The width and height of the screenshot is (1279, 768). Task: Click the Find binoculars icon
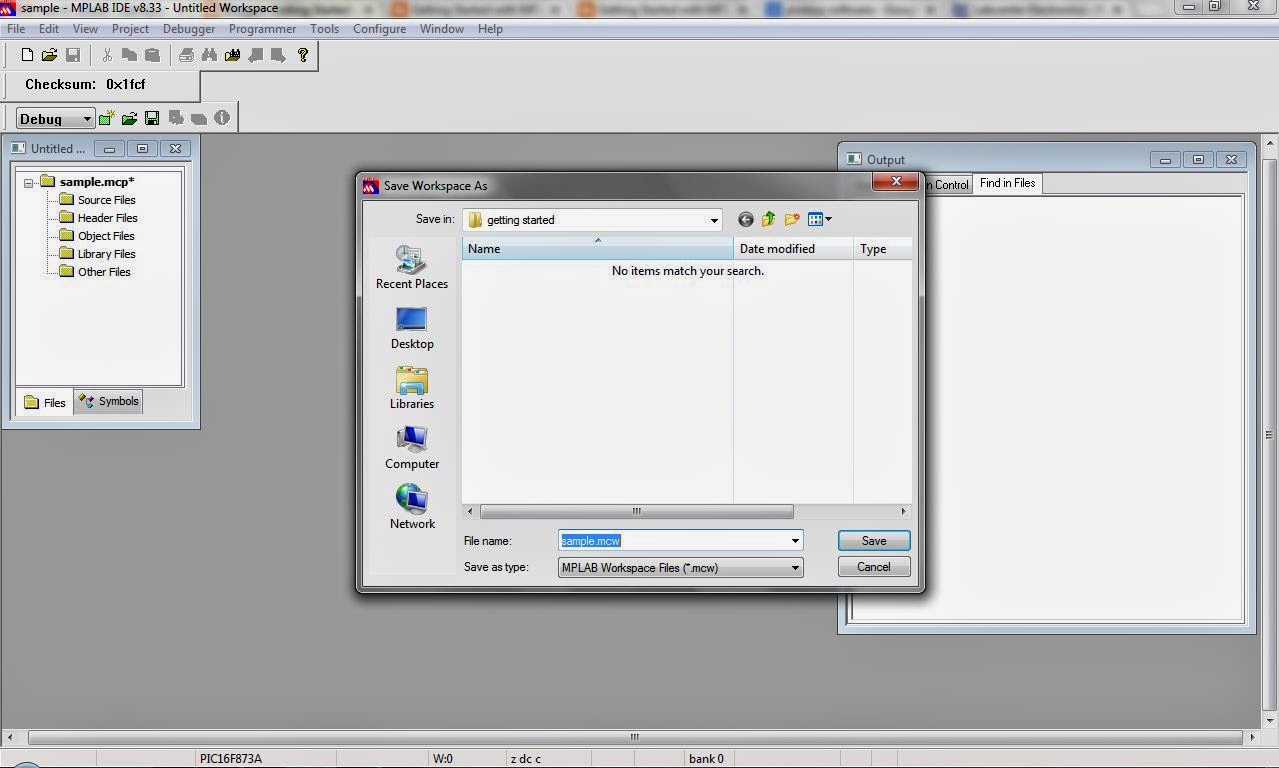point(209,56)
